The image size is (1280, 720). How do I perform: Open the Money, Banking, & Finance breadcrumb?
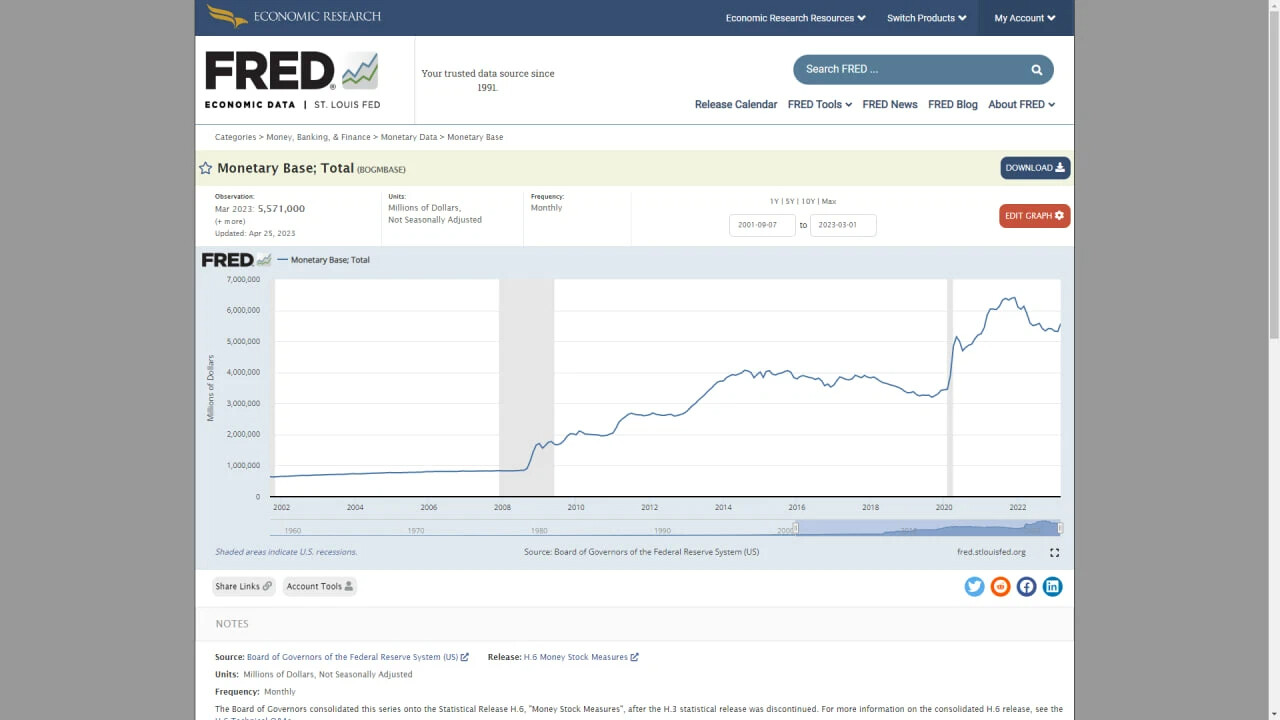pos(318,137)
